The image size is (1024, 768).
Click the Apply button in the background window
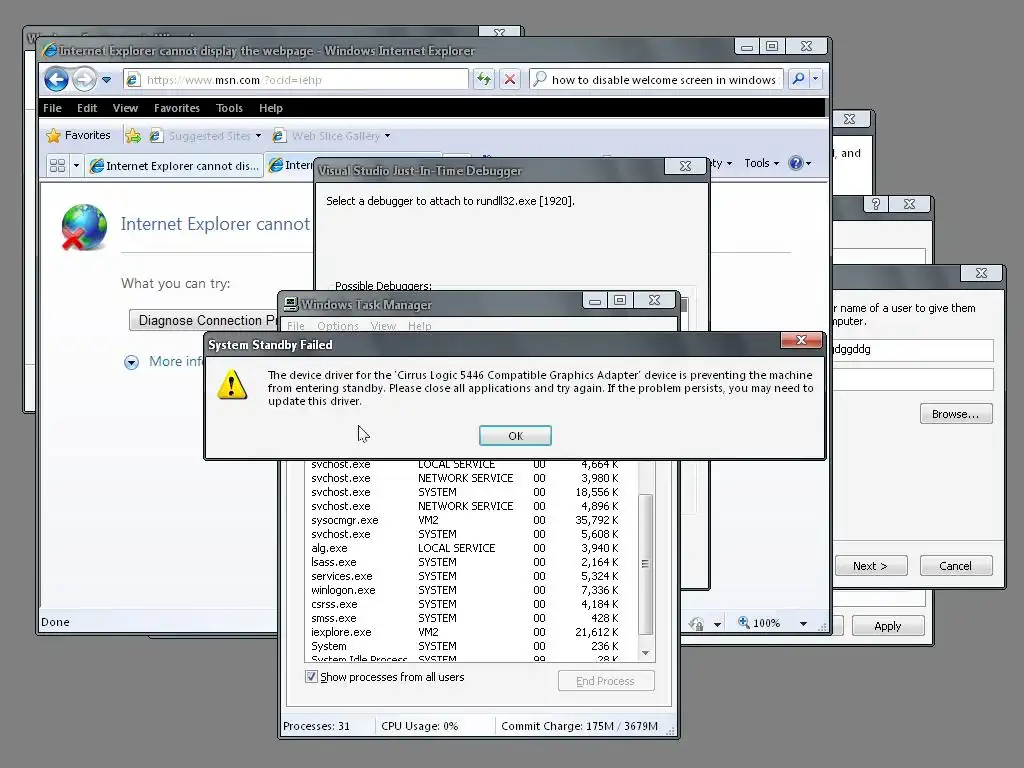888,626
